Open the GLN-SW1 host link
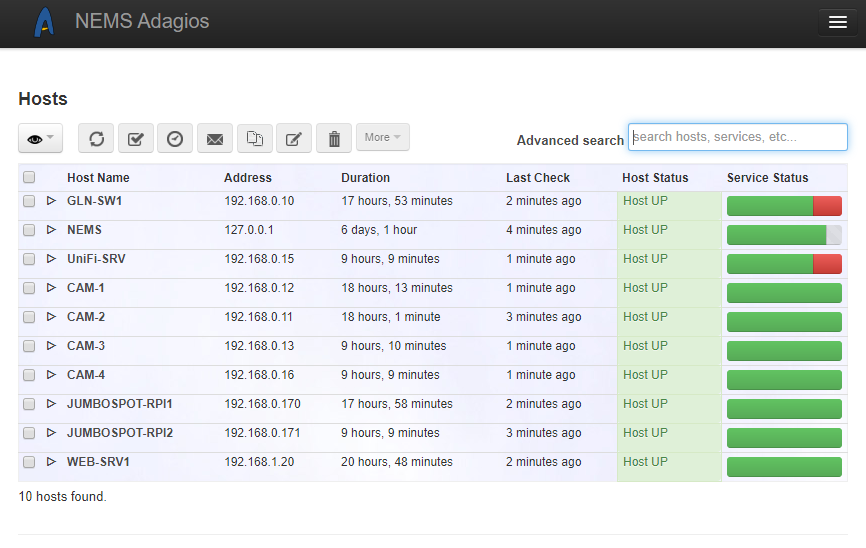 pyautogui.click(x=94, y=201)
